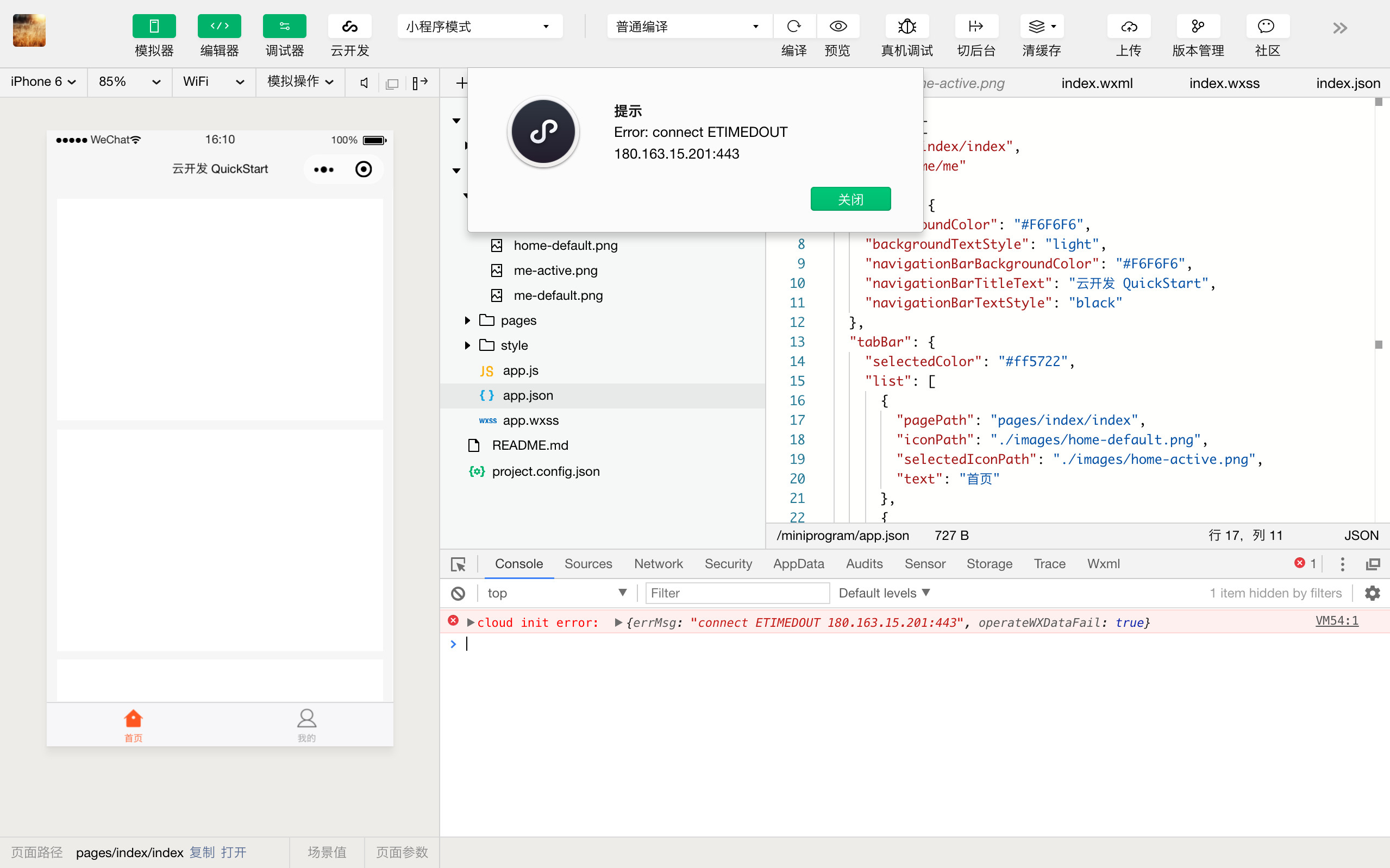Screen dimensions: 1390x868
Task: Expand more toolbar items with double chevron
Action: pyautogui.click(x=1339, y=28)
